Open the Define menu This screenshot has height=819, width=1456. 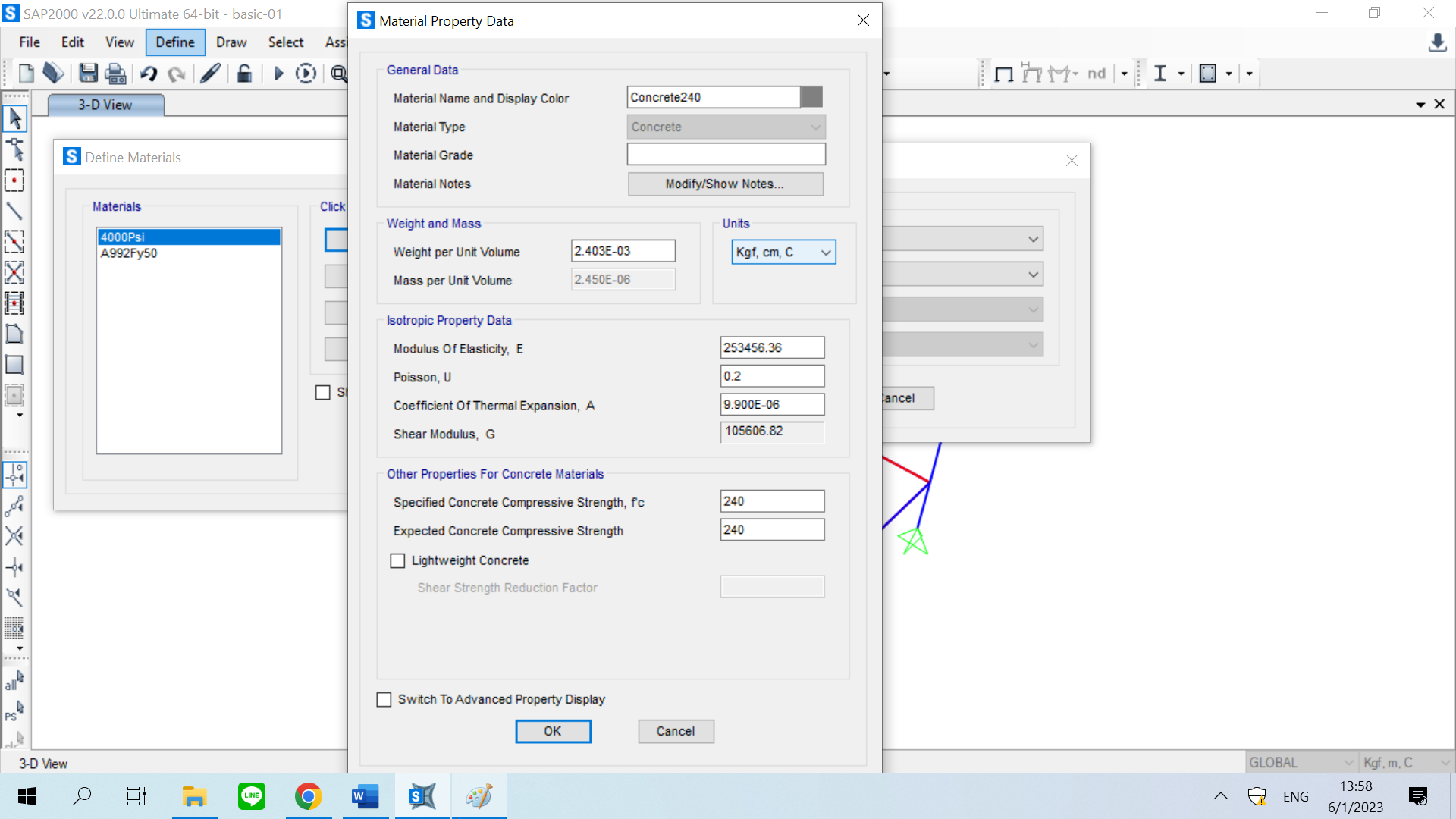tap(175, 42)
